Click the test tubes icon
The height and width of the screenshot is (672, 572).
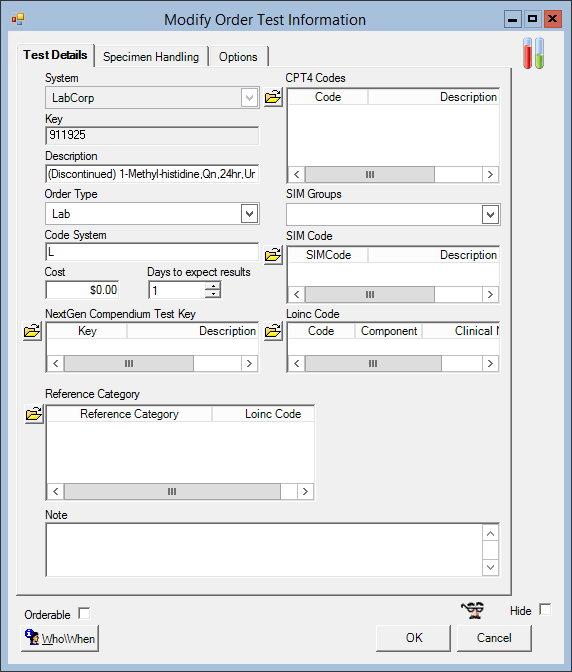[533, 53]
